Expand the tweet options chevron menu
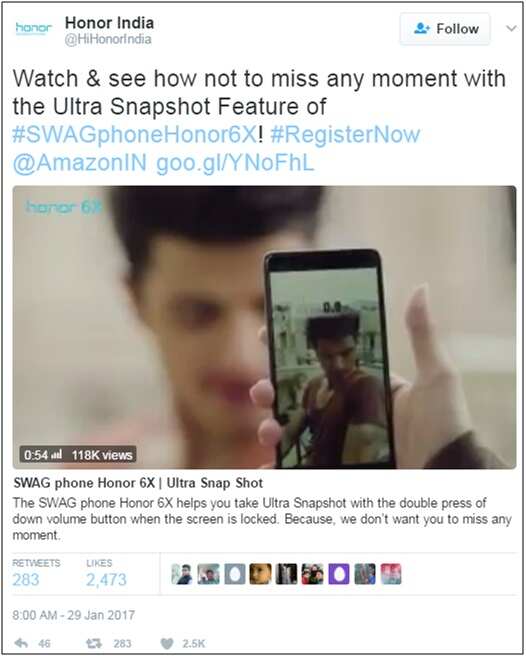Viewport: 526px width, 656px height. (511, 28)
